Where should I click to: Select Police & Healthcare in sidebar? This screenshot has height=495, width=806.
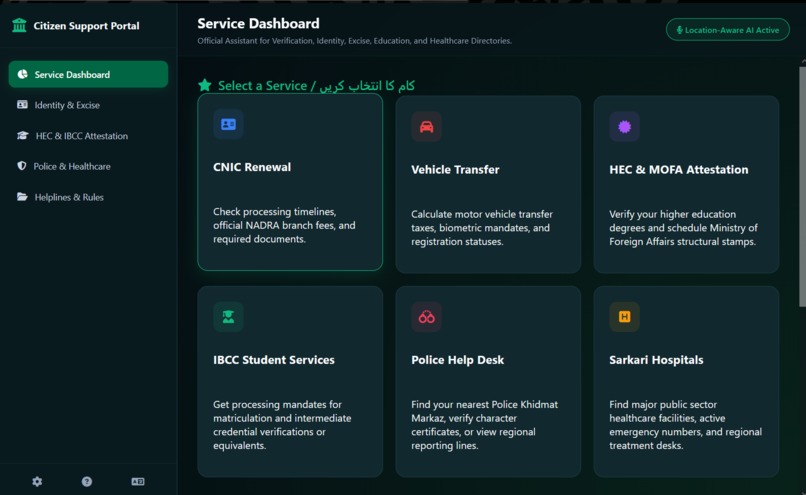88,166
